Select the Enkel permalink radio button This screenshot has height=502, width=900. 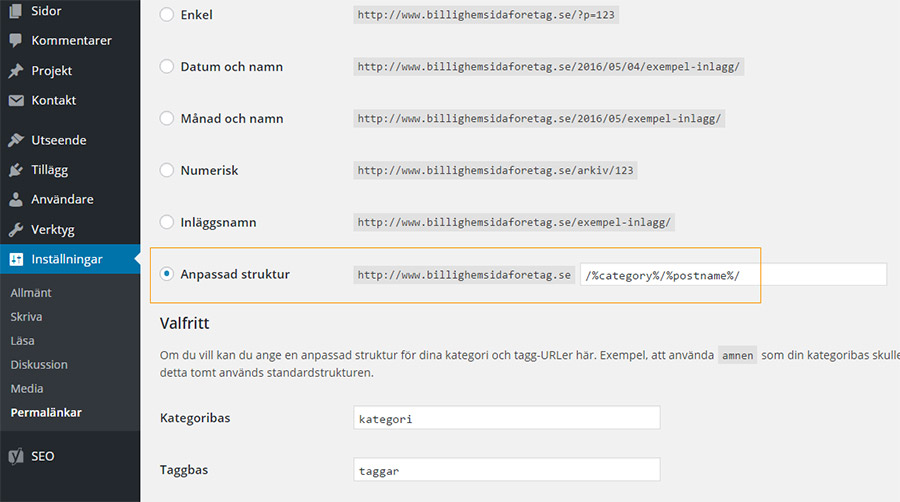click(x=166, y=14)
